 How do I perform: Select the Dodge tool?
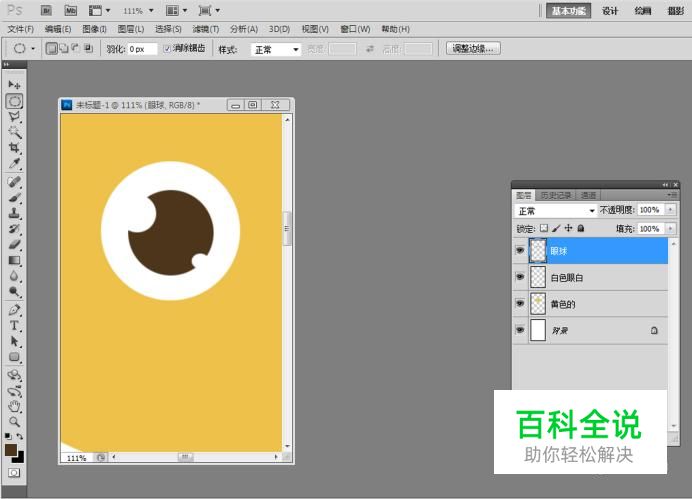(14, 292)
